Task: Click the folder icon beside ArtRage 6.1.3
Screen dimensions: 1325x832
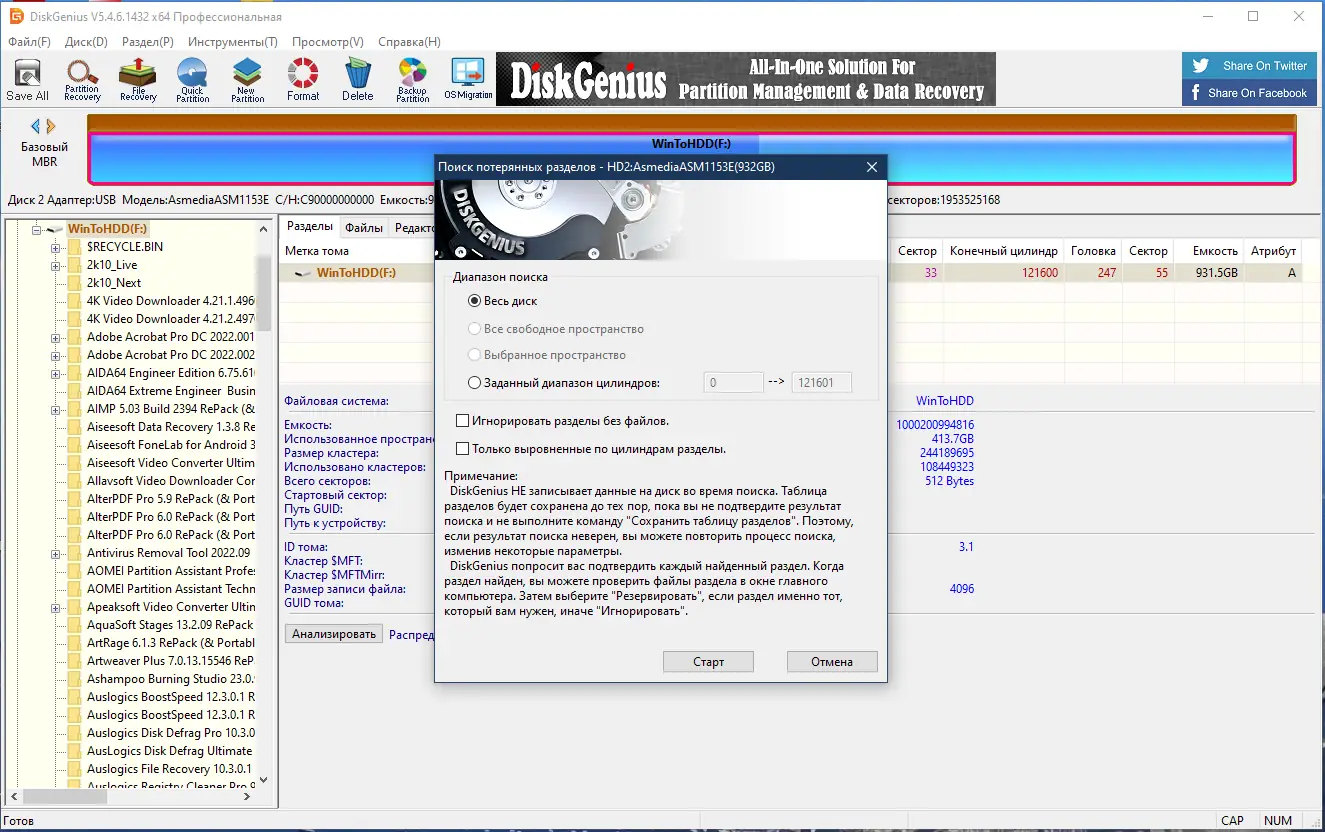Action: [73, 643]
